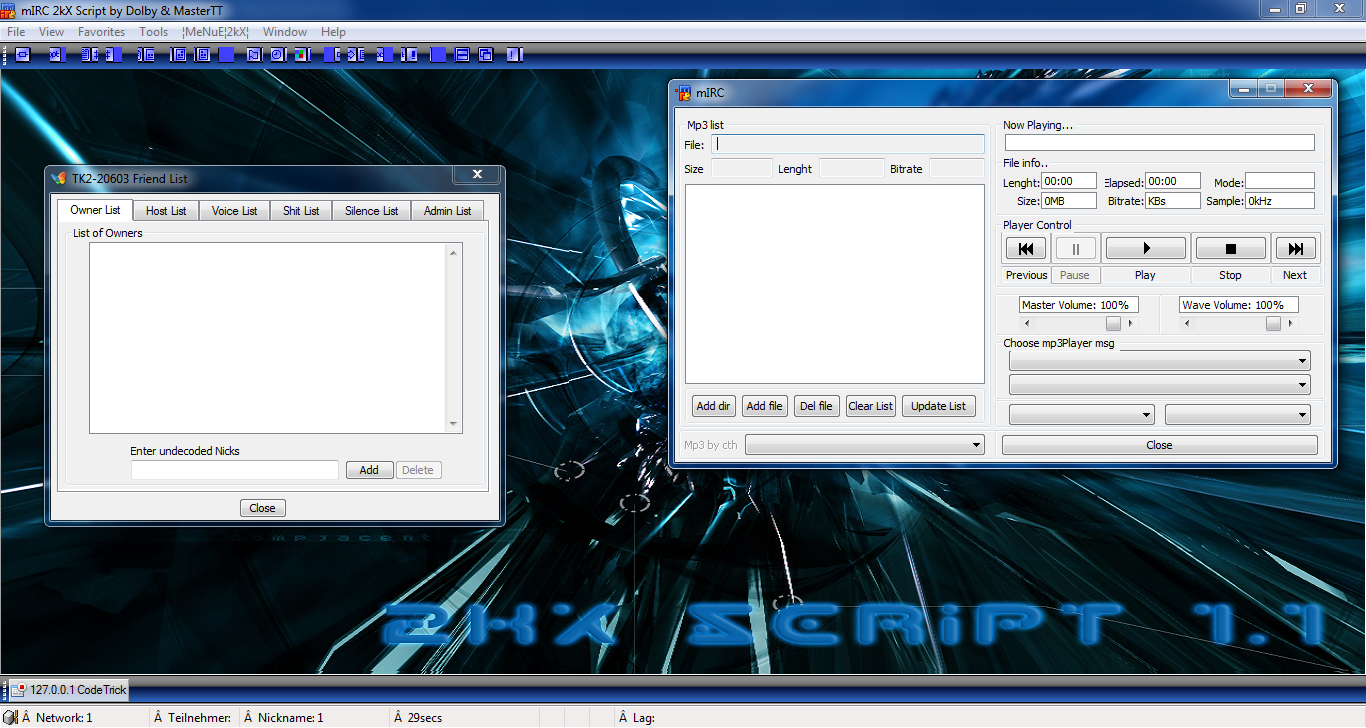Click the wide Close button in the mp3 player
Screen dimensions: 1366x728
[x=1160, y=445]
